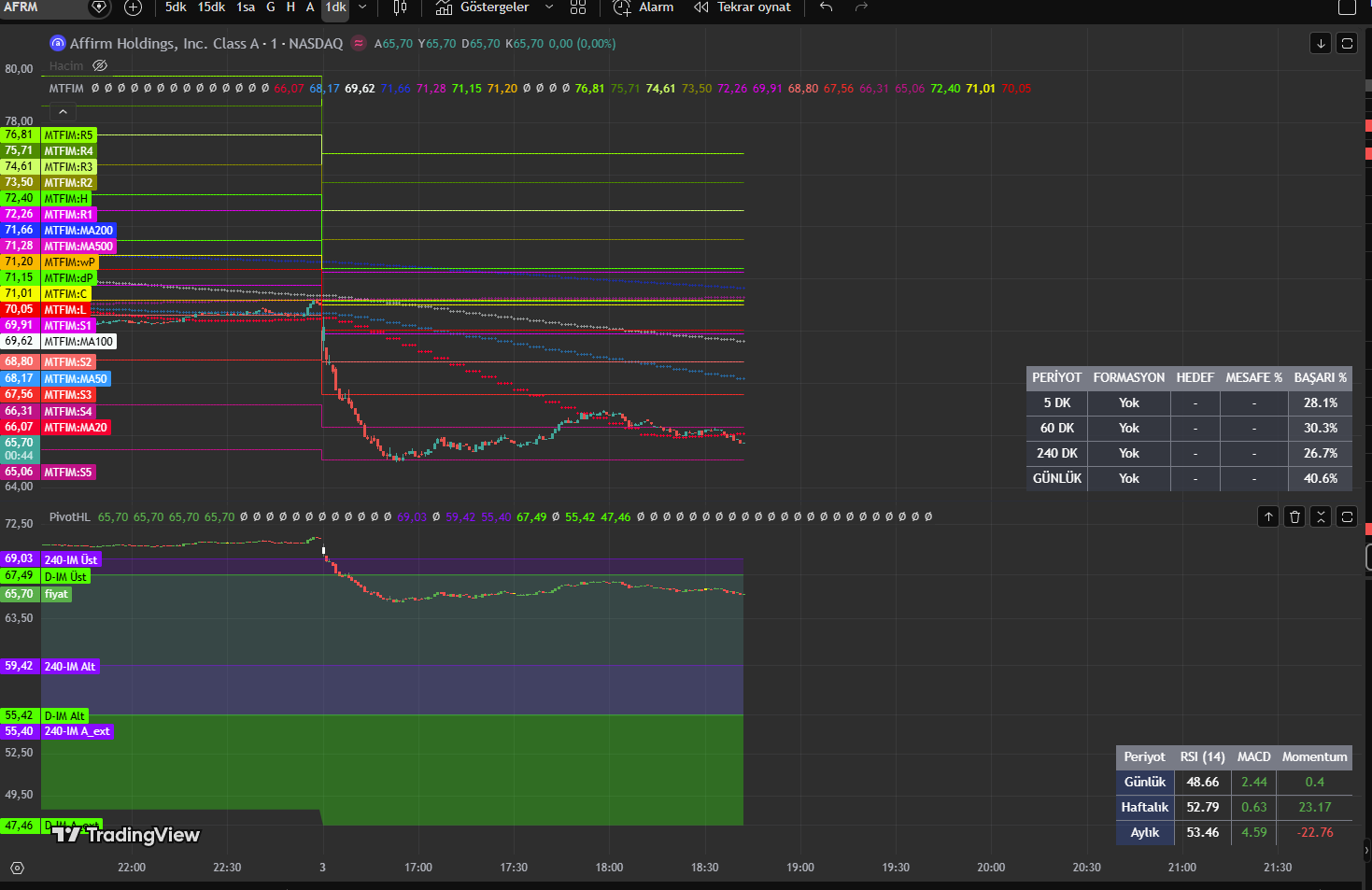Open the candlestick chart type selector
The width and height of the screenshot is (1372, 890).
click(400, 7)
